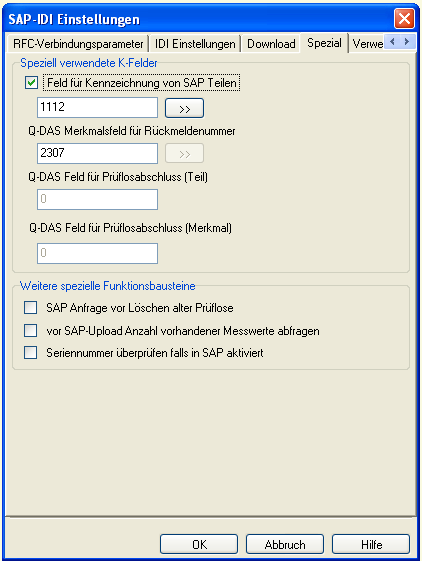Click the >> button next to field 1112
This screenshot has height=561, width=422.
pos(184,108)
